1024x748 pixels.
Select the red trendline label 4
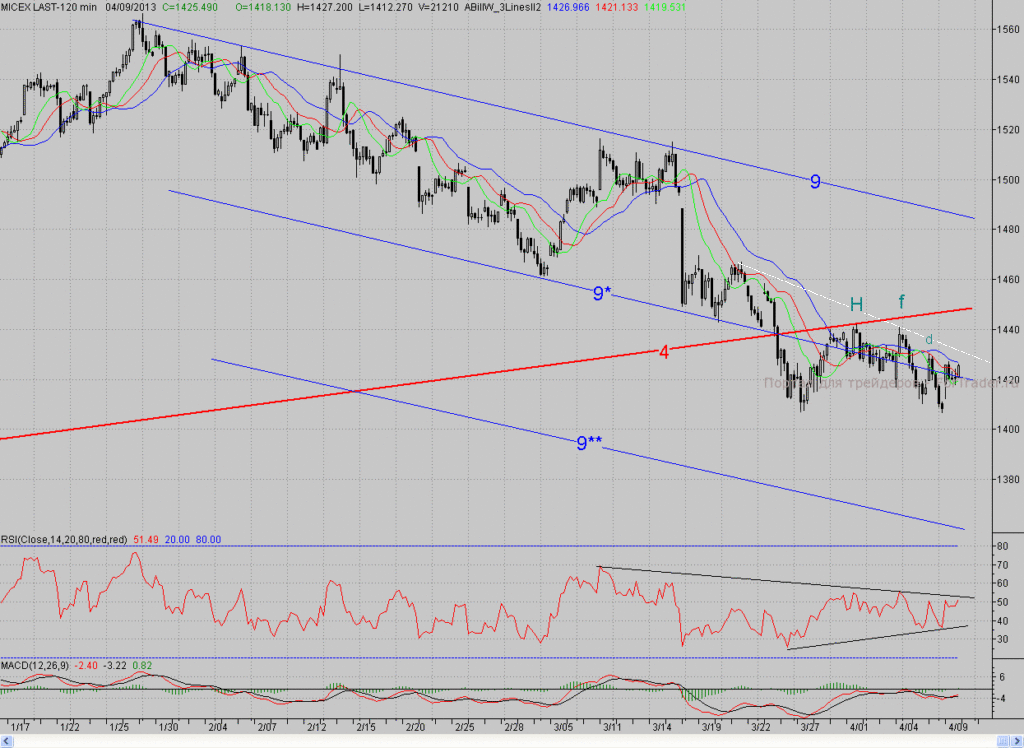tap(664, 353)
